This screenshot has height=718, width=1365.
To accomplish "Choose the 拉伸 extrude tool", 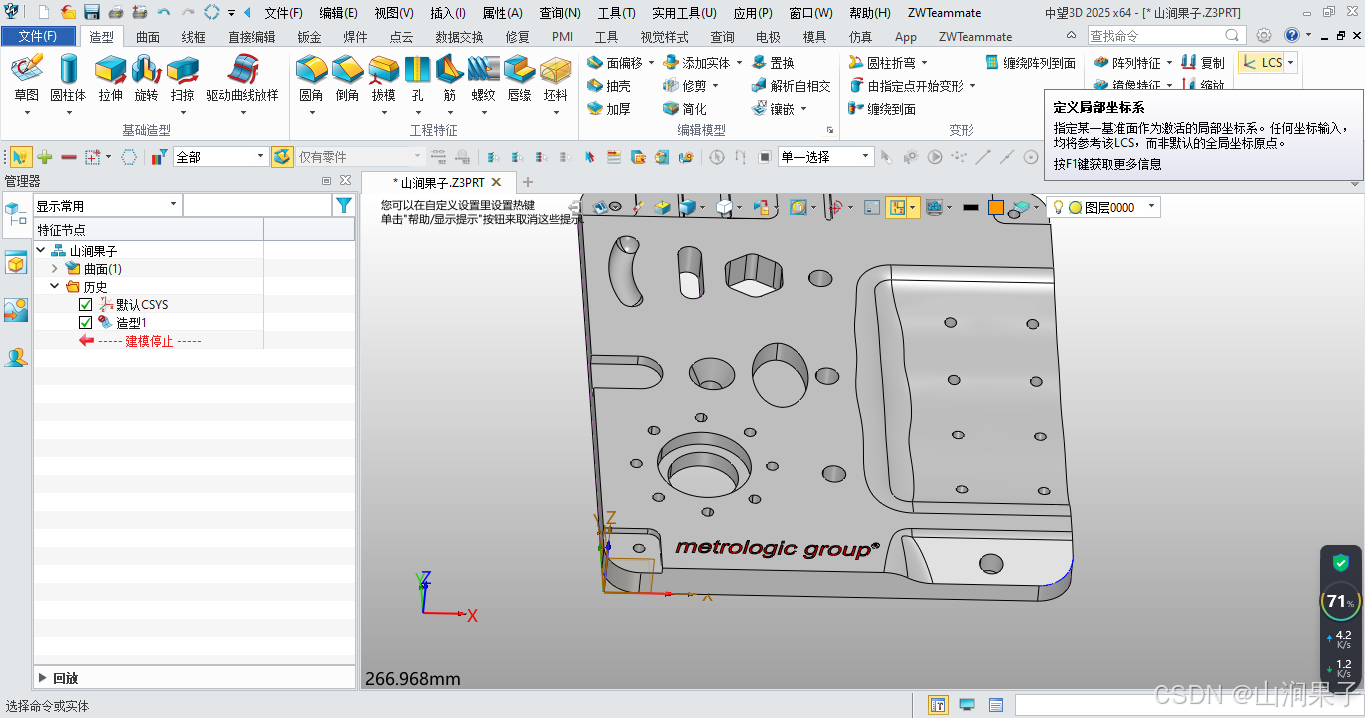I will click(x=110, y=78).
